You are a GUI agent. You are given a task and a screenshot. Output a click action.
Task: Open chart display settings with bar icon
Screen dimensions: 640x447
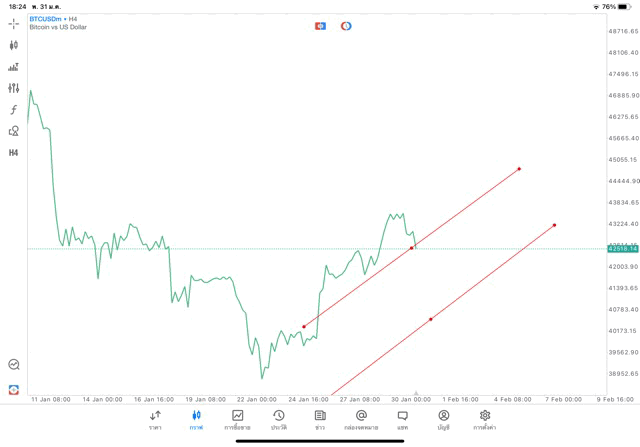(14, 67)
